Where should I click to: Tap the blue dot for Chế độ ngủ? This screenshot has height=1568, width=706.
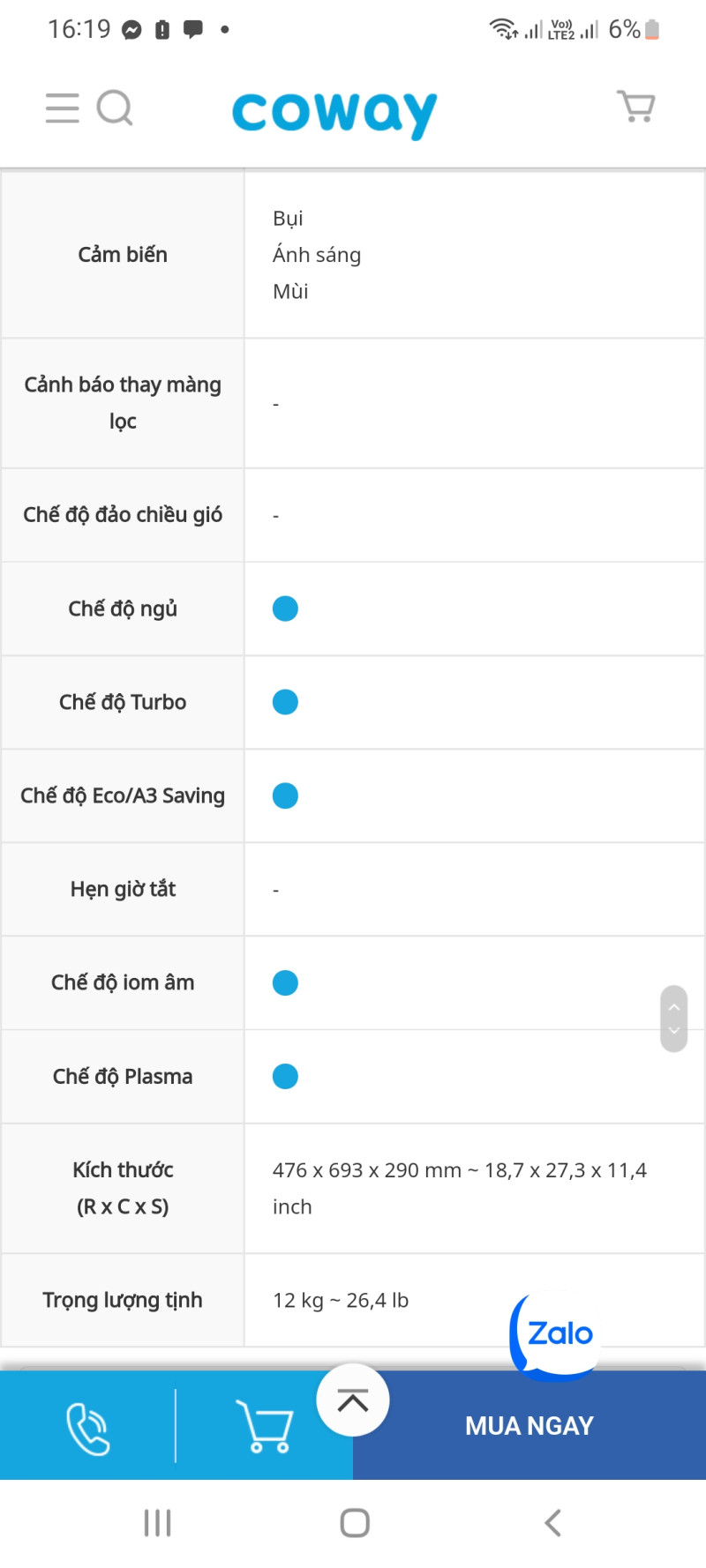click(x=285, y=609)
